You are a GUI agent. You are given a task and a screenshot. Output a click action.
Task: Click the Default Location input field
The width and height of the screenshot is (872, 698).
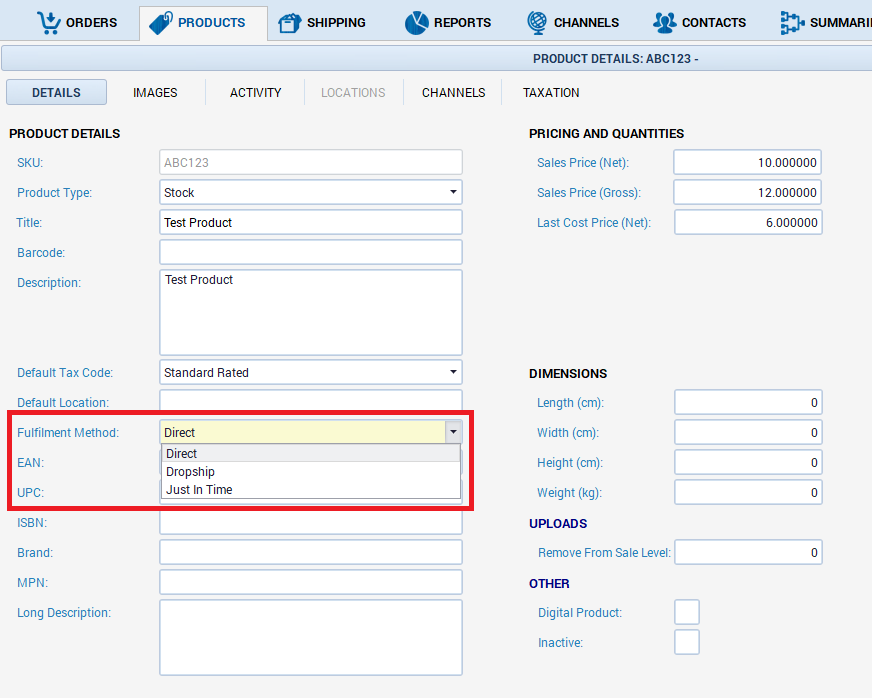311,400
